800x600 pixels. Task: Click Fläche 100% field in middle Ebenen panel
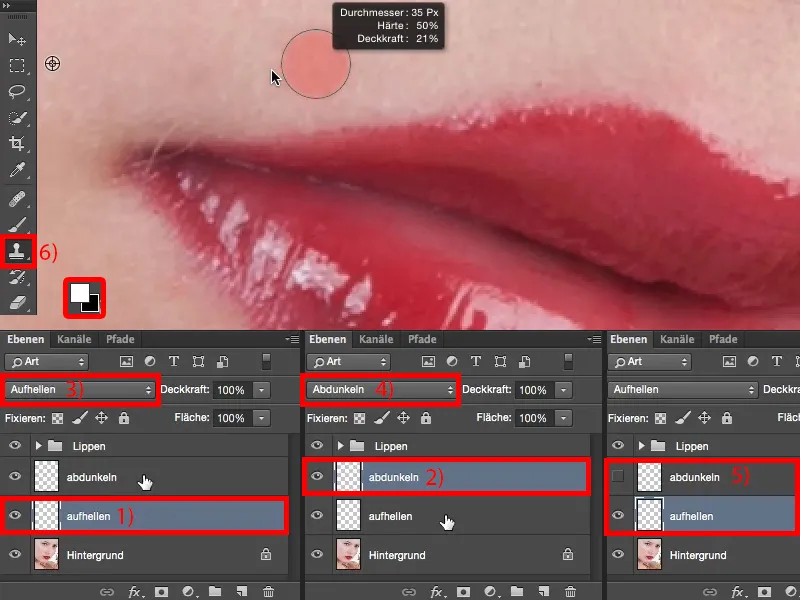tap(535, 418)
